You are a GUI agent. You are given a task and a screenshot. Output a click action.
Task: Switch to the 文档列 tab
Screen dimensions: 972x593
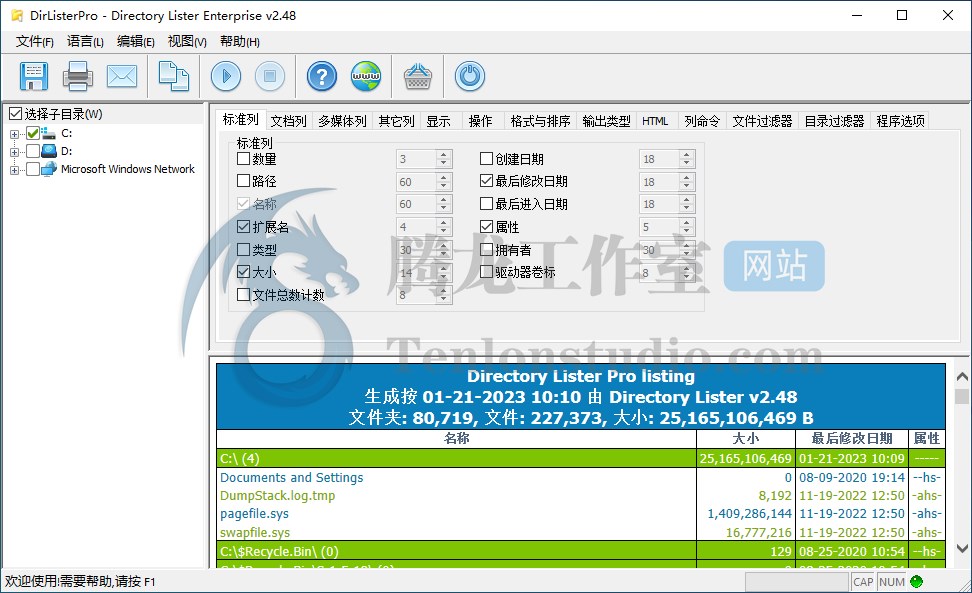click(x=288, y=121)
